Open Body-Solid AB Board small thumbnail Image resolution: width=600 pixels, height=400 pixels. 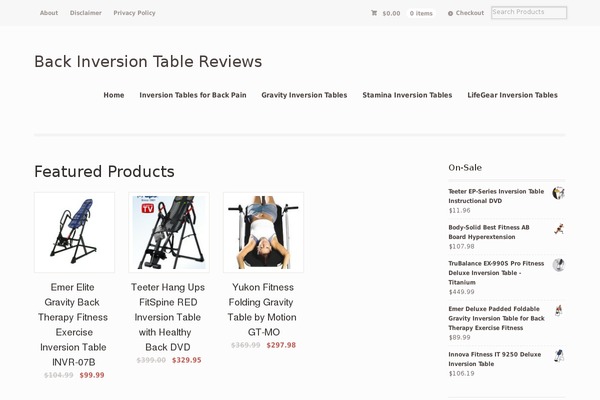[x=559, y=229]
